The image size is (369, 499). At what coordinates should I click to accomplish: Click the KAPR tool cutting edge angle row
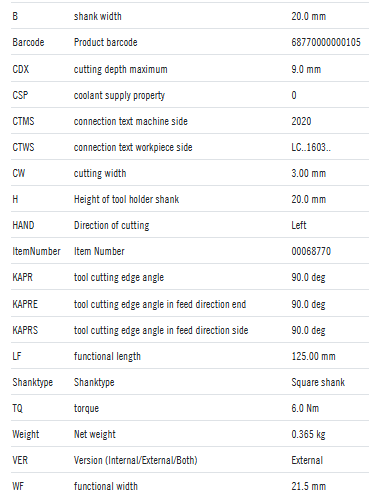(190, 277)
